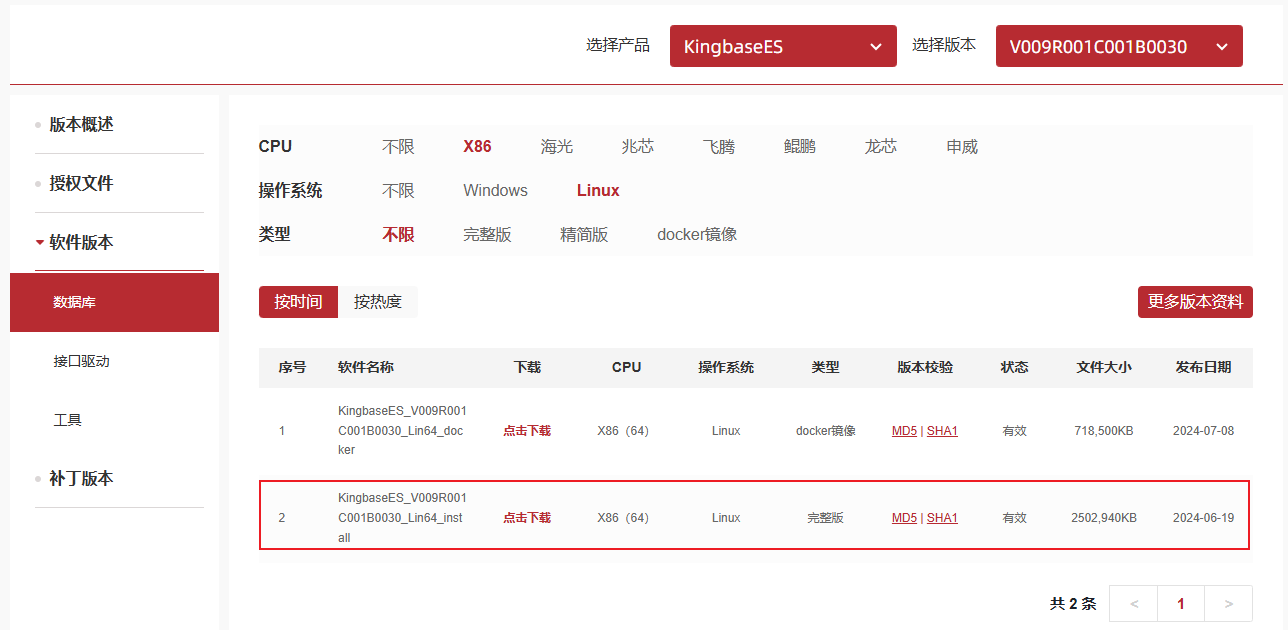
Task: Click 文件大小 column header
Action: click(1104, 367)
